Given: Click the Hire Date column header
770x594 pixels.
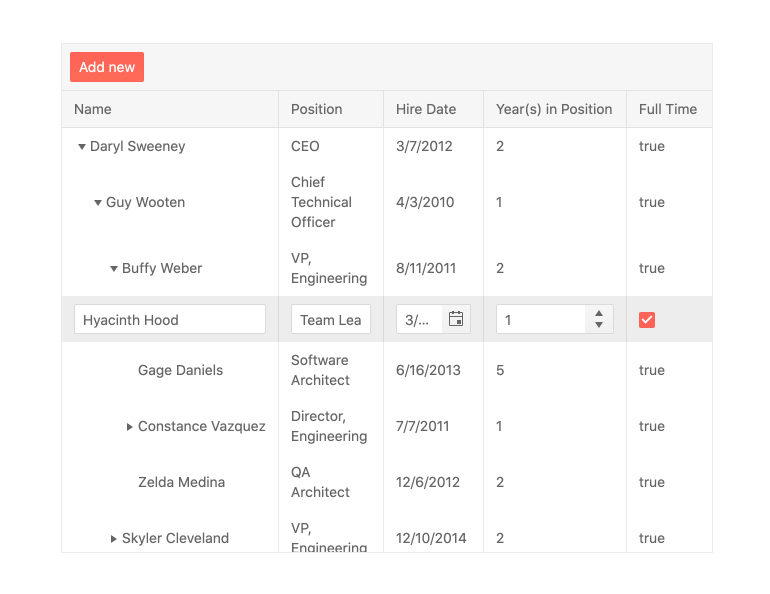Looking at the screenshot, I should pos(434,109).
